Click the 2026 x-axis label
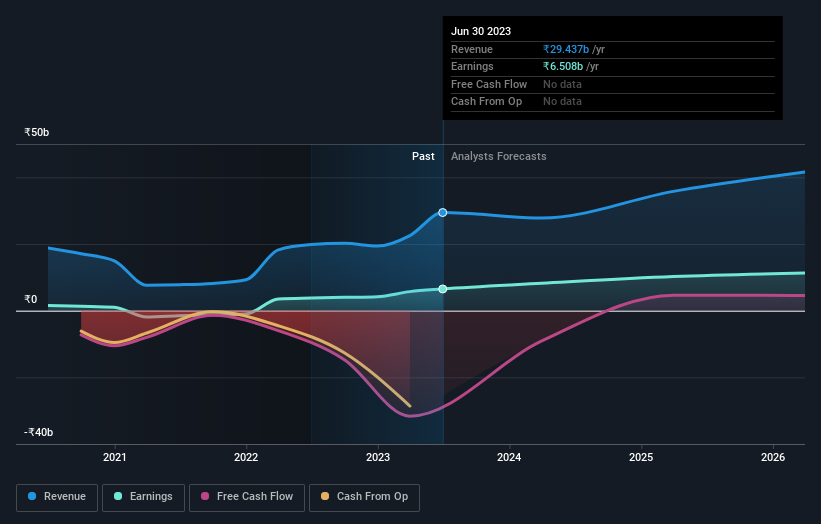 click(773, 458)
